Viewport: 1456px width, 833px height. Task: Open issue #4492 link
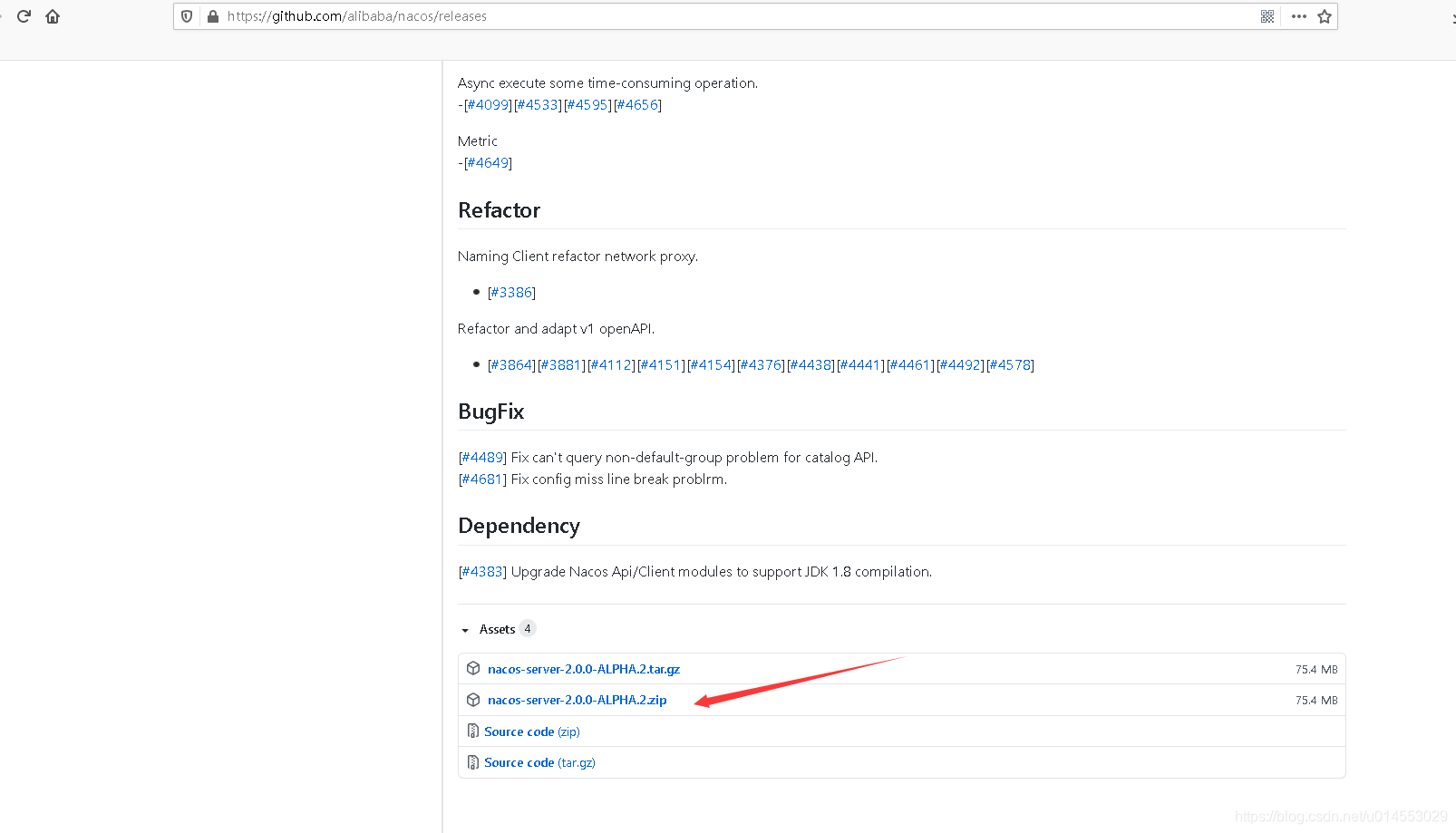960,365
